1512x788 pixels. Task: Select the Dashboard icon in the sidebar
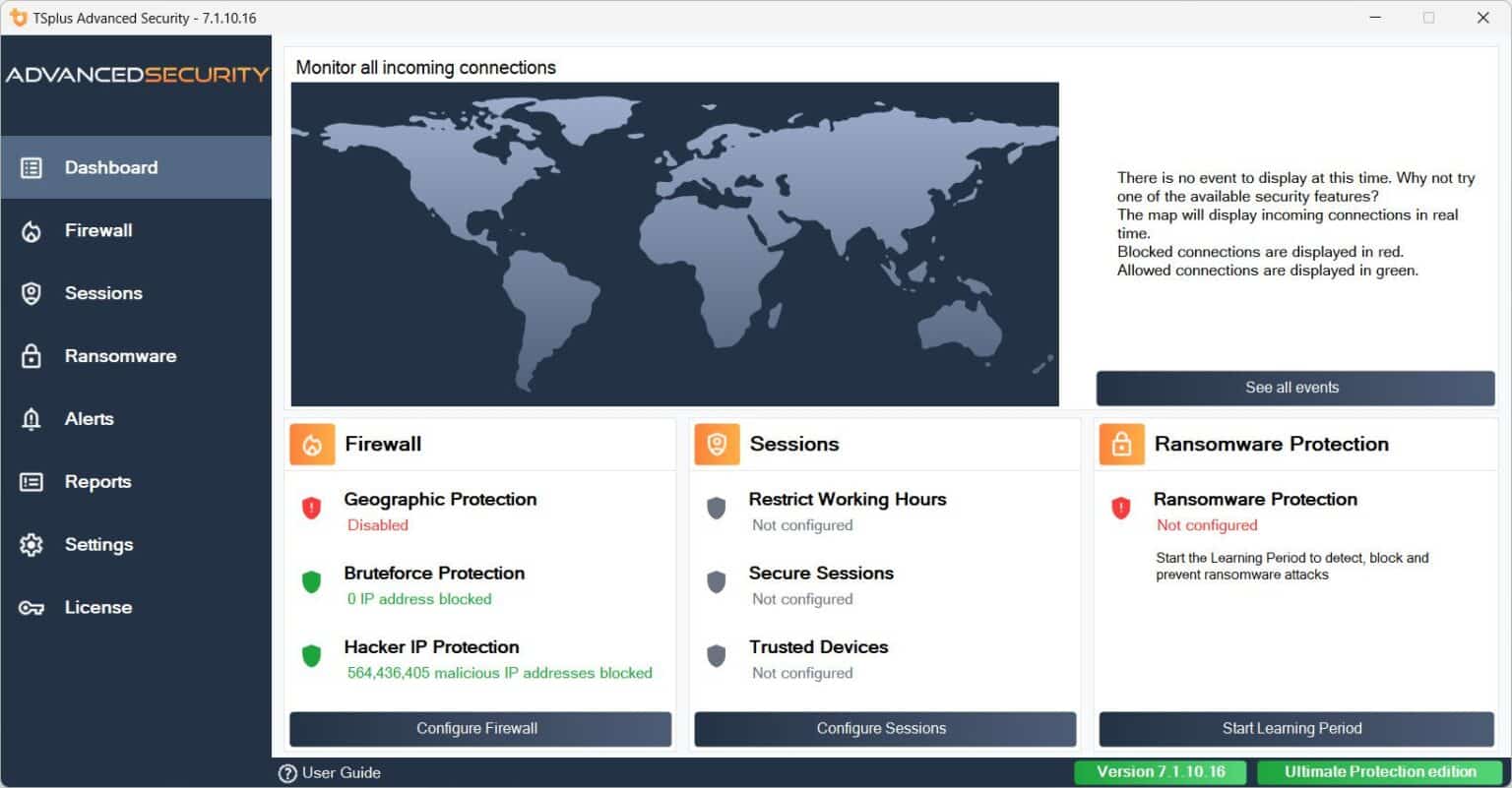coord(31,167)
